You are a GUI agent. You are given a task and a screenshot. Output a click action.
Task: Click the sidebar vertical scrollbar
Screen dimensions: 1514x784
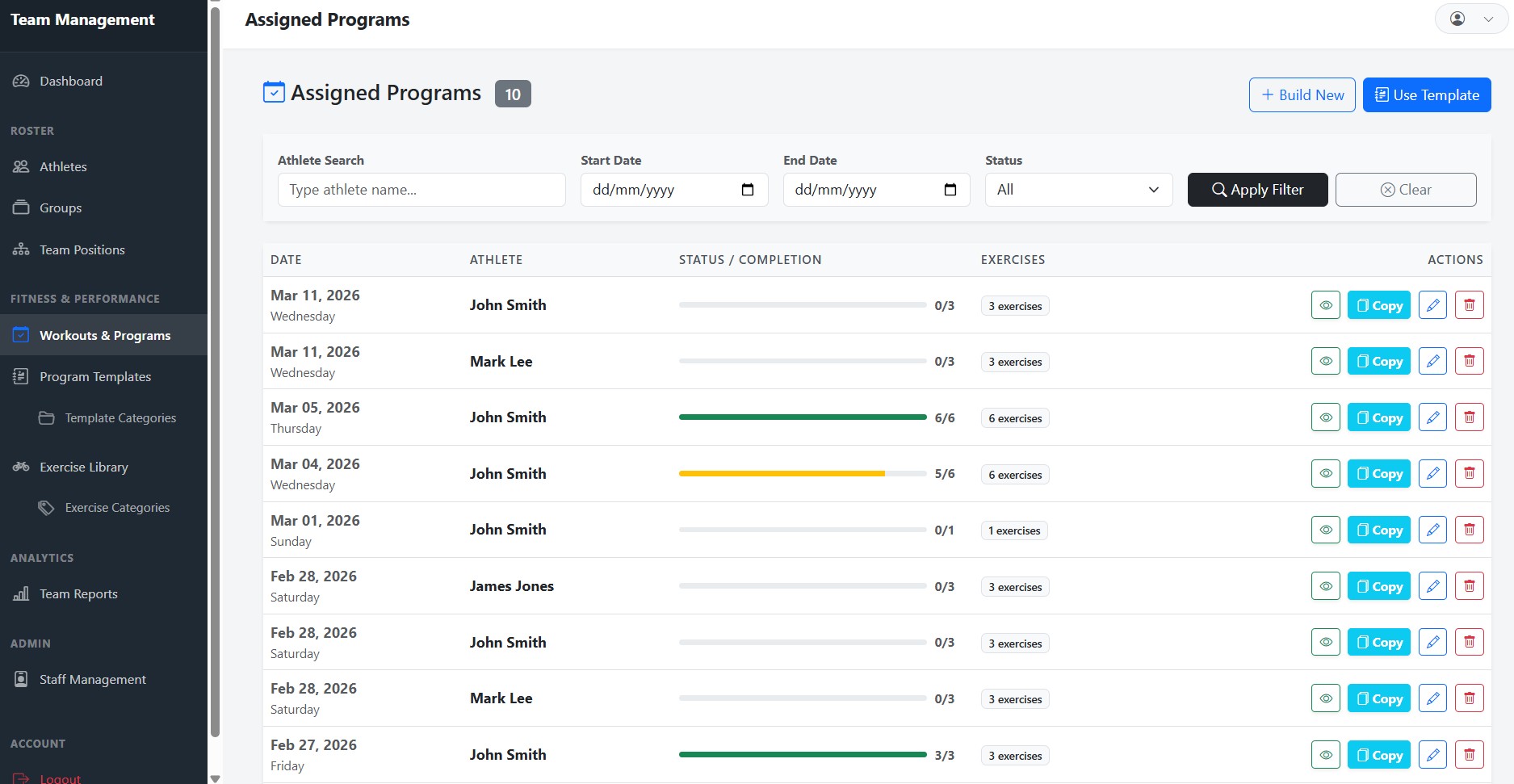(x=215, y=371)
